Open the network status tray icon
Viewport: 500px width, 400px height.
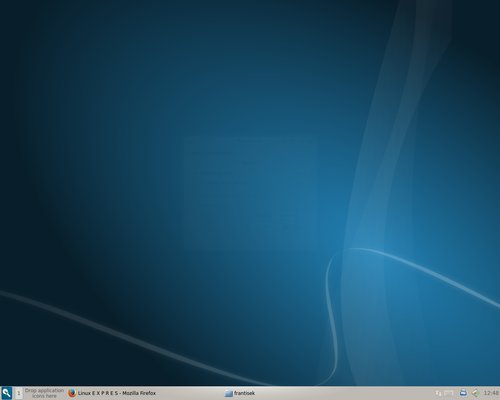(438, 393)
